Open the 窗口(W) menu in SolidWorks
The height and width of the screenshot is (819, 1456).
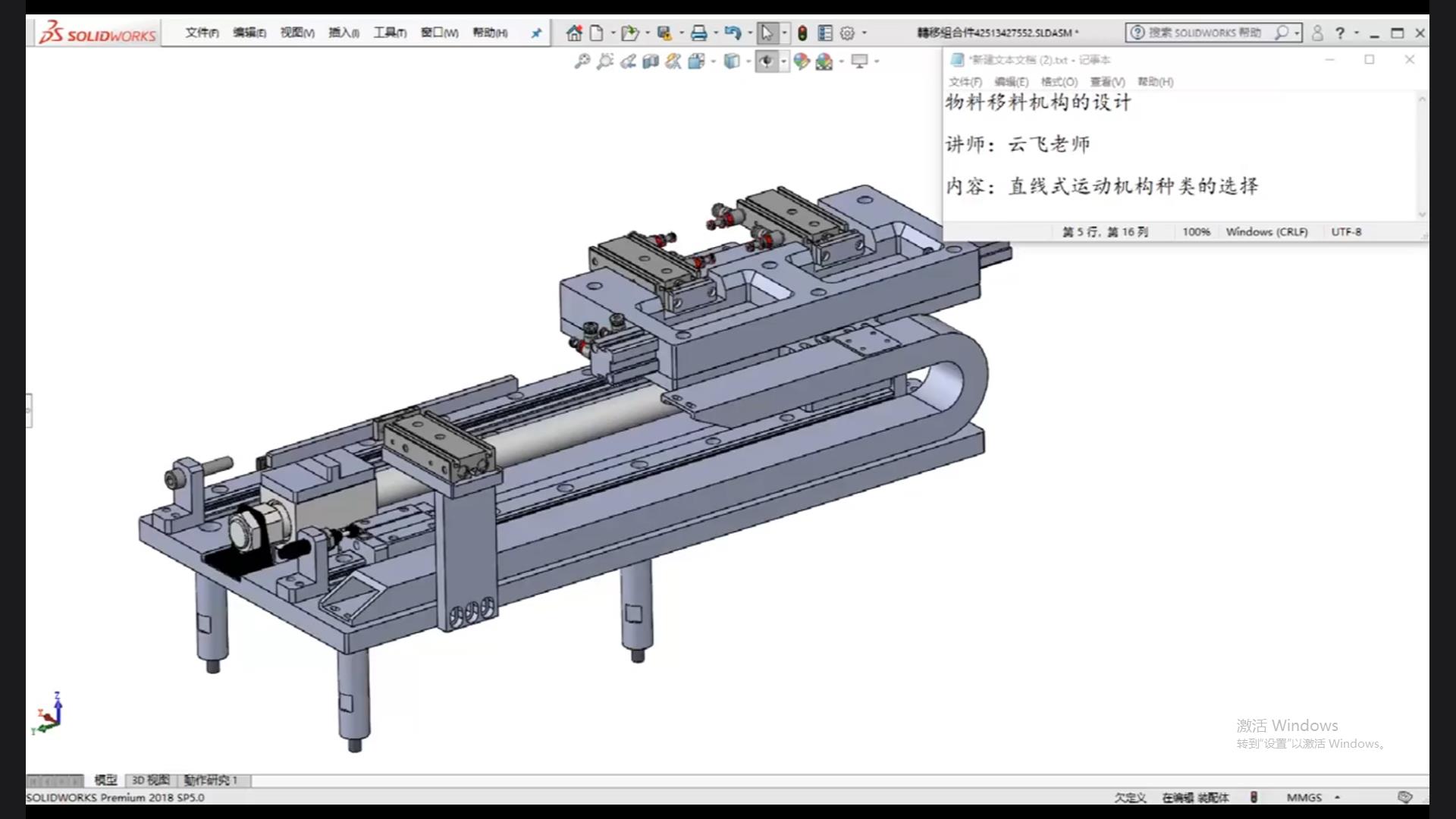[x=439, y=33]
